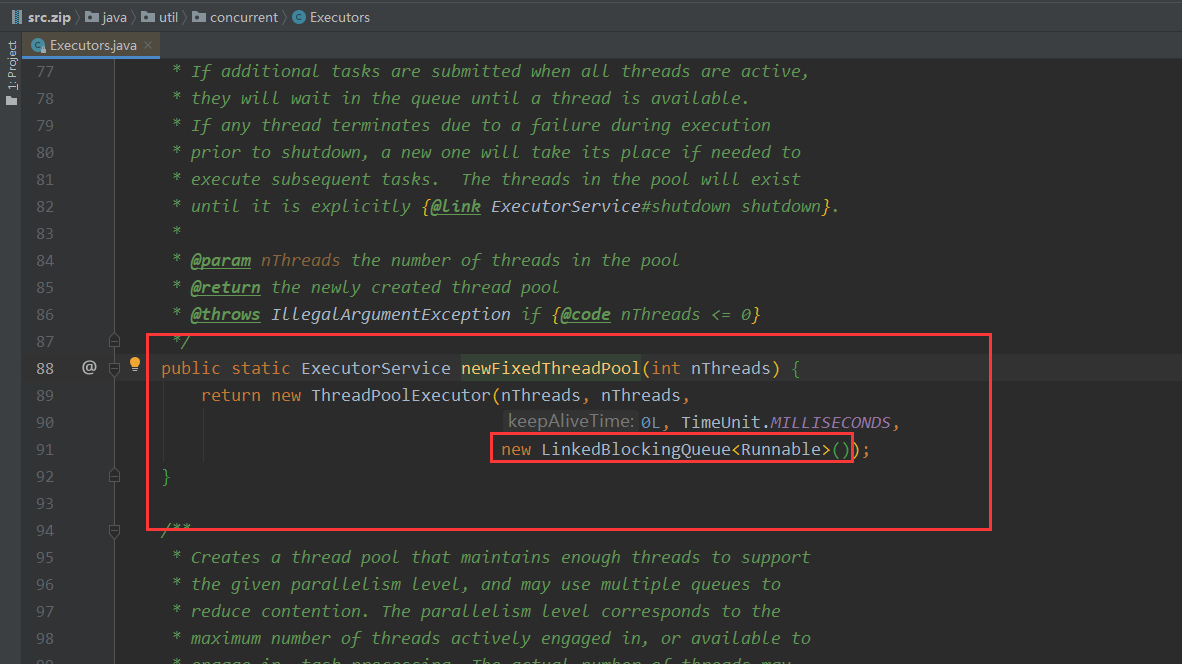
Task: Click the fold end marker at line 92
Action: 115,476
